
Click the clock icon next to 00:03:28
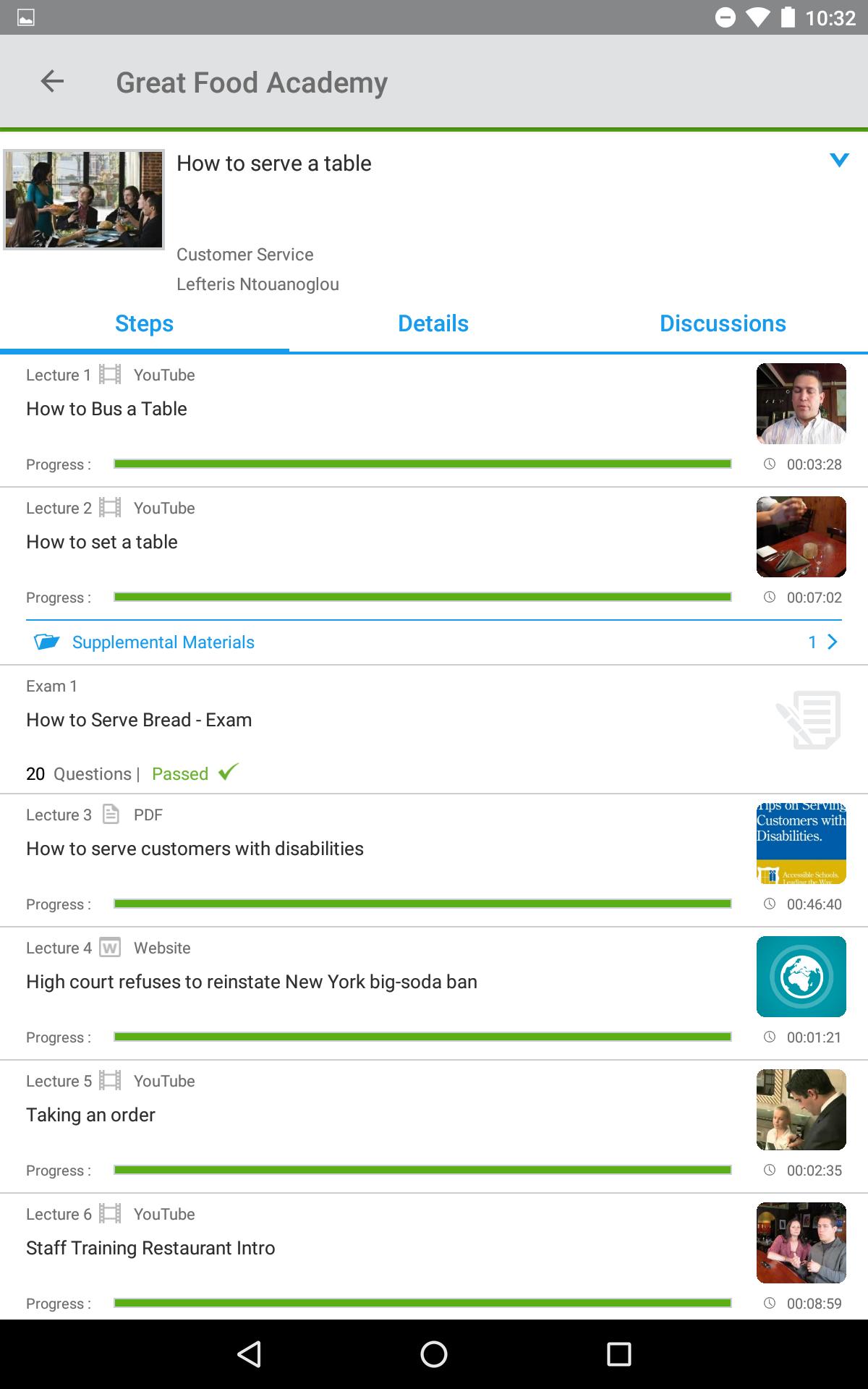pyautogui.click(x=770, y=464)
